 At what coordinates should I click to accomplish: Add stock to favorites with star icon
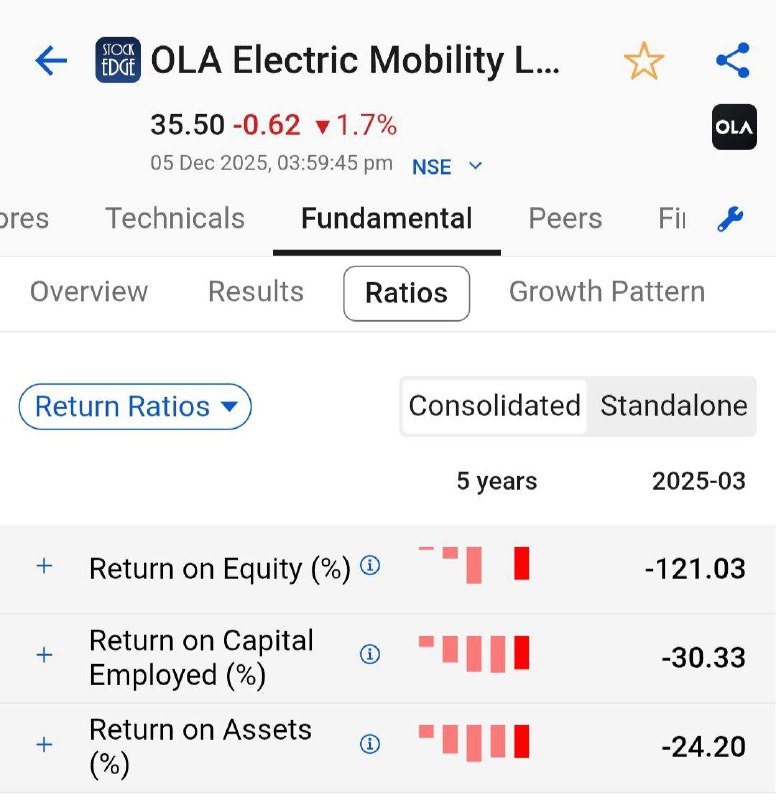643,62
